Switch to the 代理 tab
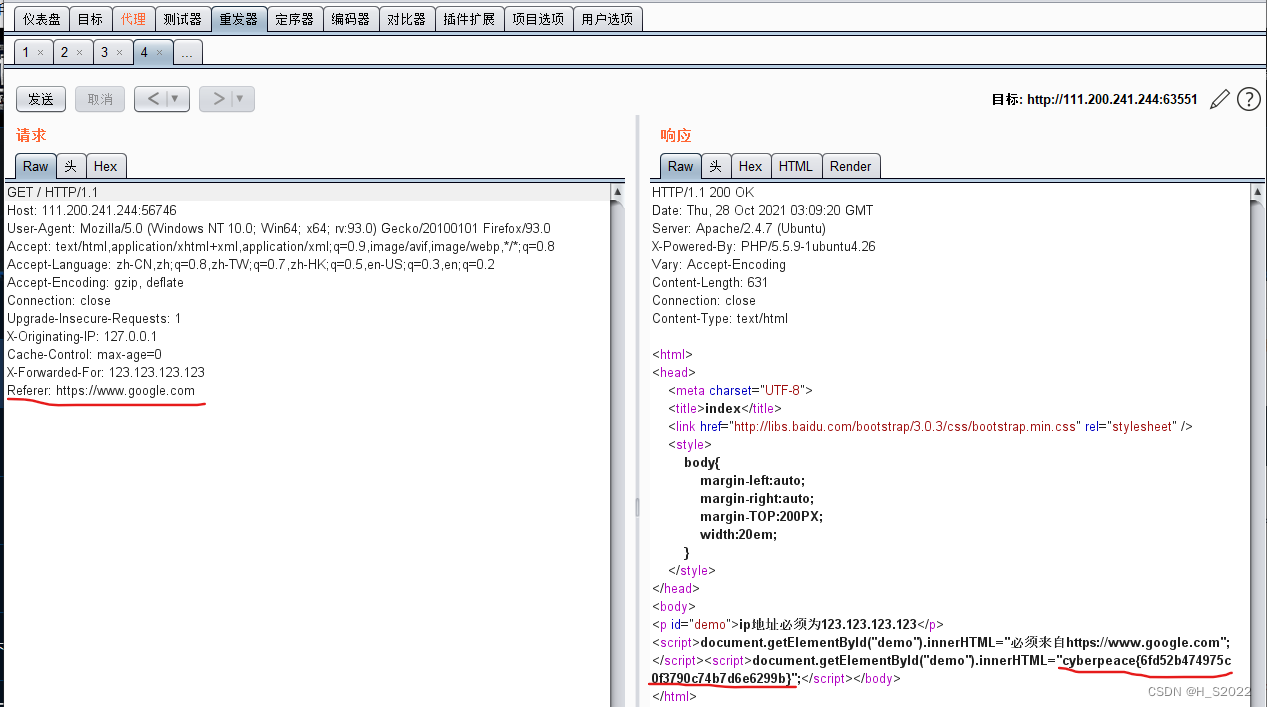Image resolution: width=1267 pixels, height=707 pixels. coord(133,19)
